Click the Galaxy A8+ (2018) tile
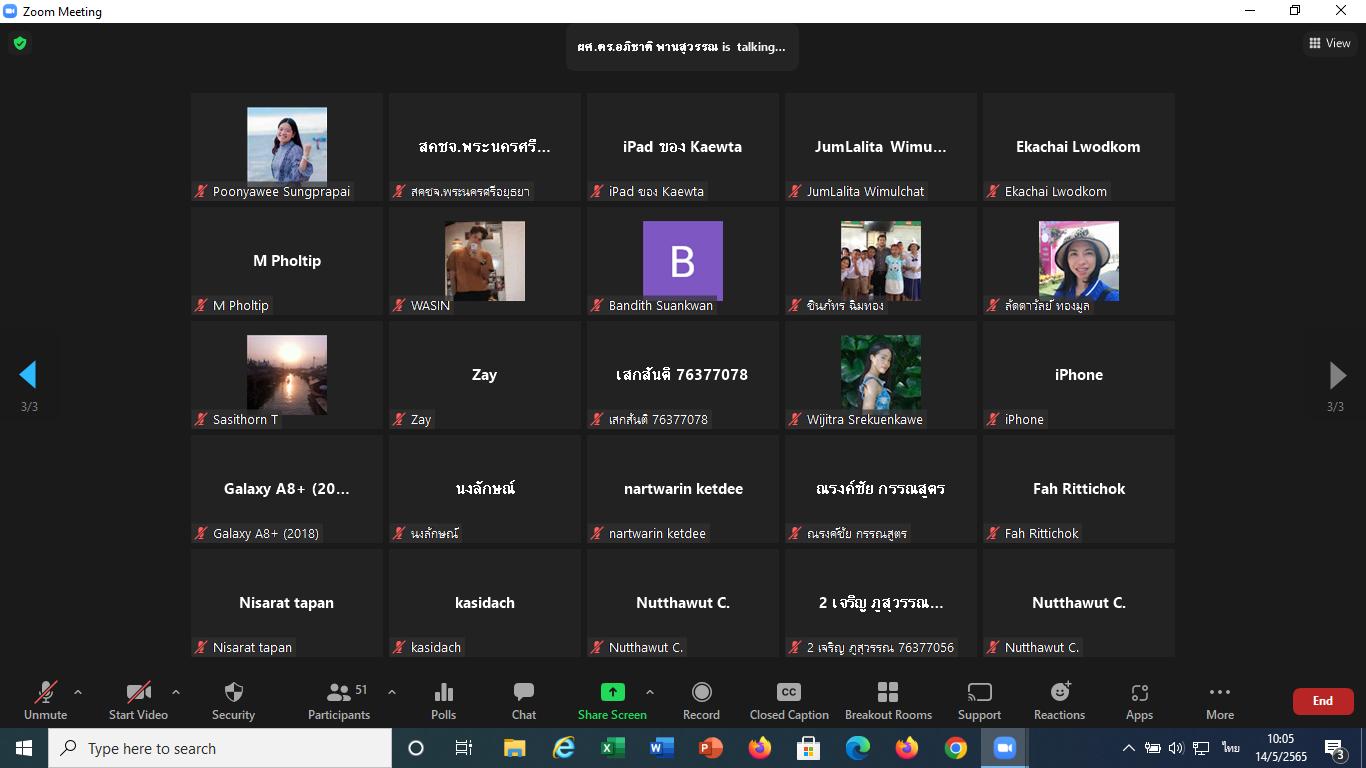 click(x=287, y=489)
